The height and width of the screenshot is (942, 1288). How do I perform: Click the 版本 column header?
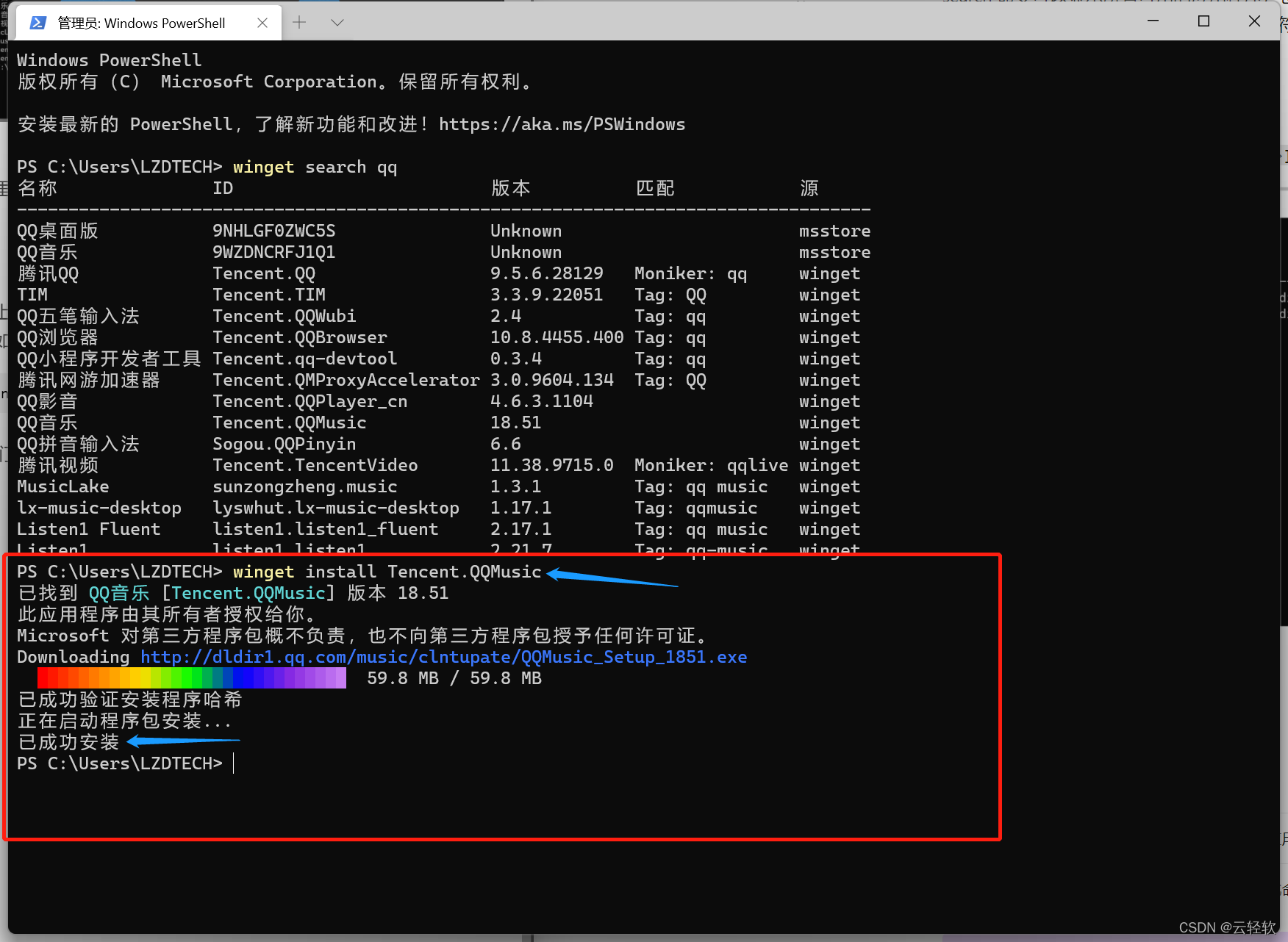511,189
